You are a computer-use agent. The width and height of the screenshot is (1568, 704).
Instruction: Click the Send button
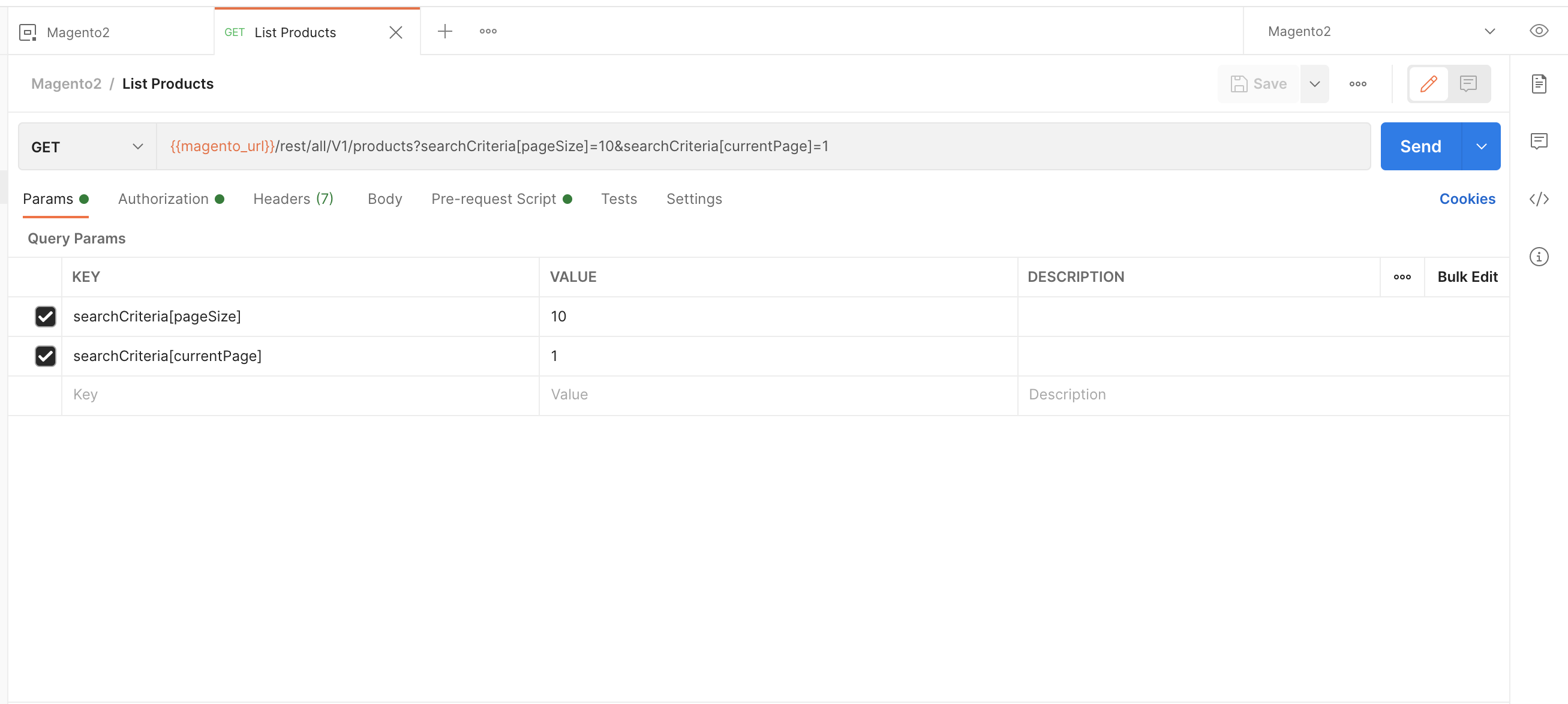[1420, 146]
